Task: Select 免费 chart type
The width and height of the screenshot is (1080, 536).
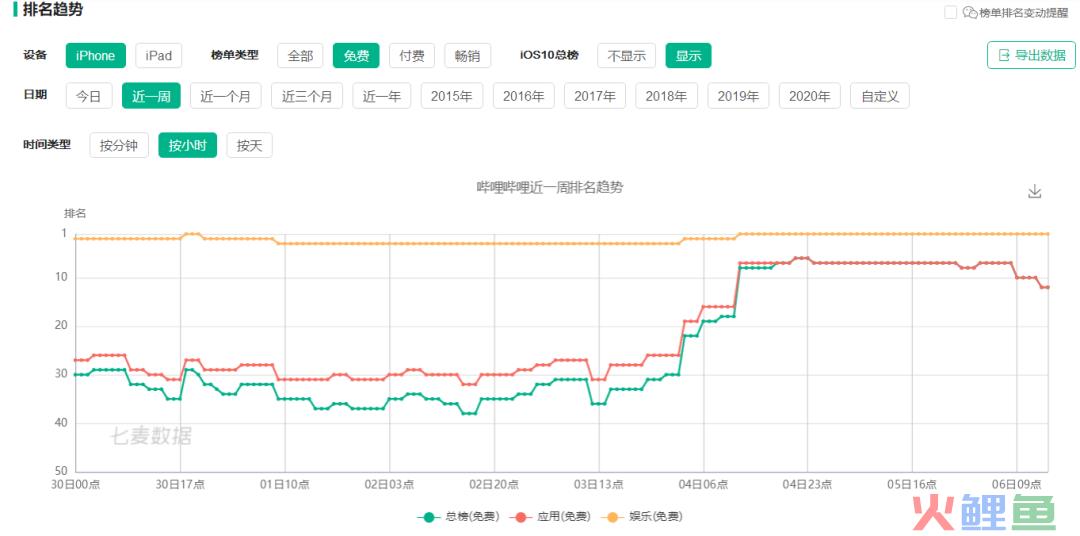Action: click(x=356, y=56)
